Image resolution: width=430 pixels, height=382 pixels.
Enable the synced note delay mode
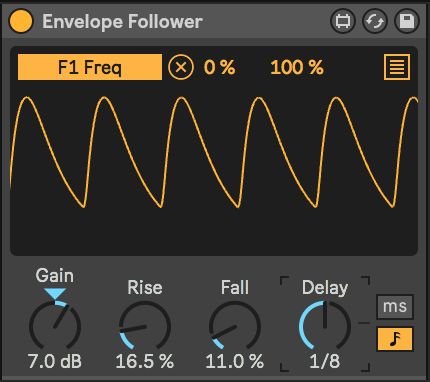pos(395,338)
